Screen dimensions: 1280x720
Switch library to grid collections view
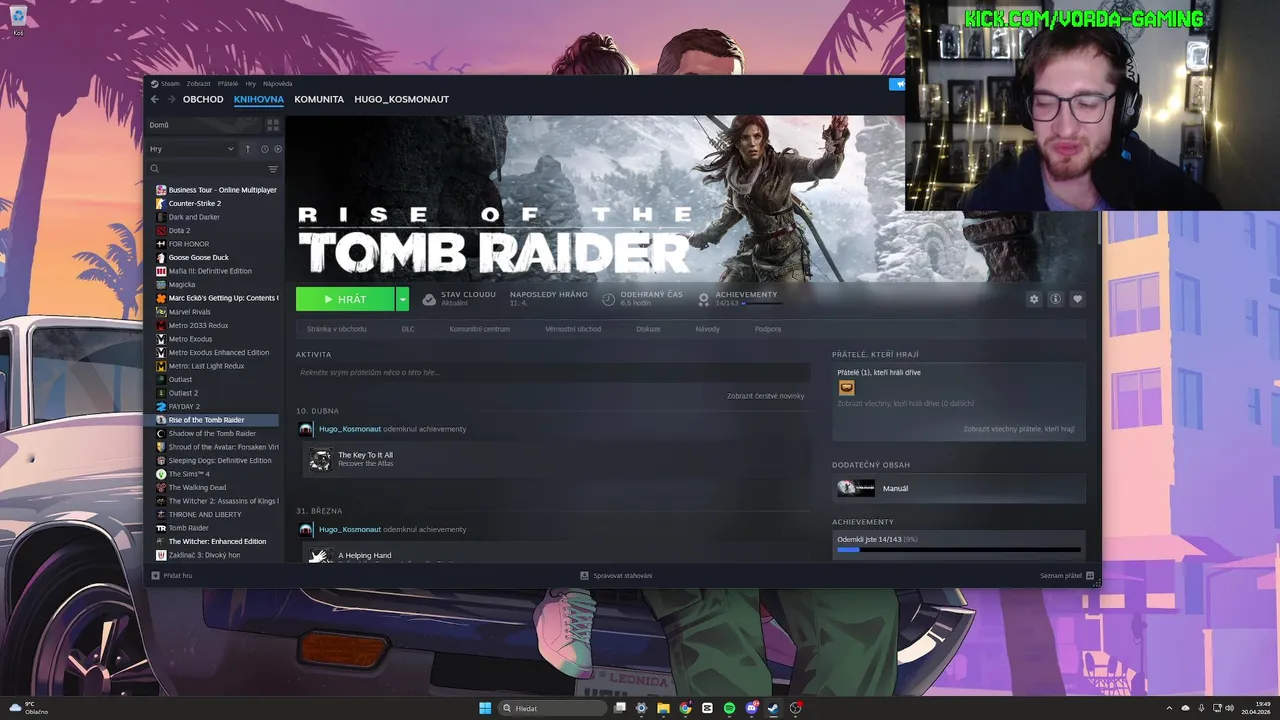click(272, 125)
